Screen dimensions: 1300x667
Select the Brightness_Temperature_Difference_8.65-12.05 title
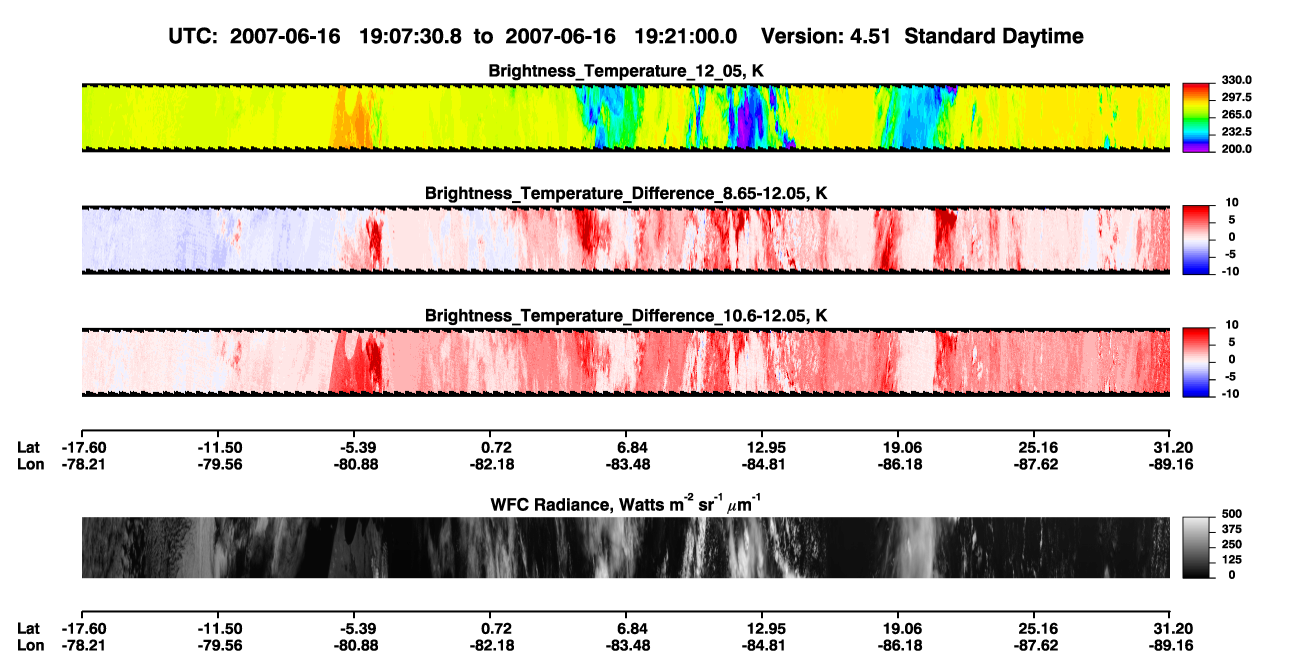tap(626, 193)
